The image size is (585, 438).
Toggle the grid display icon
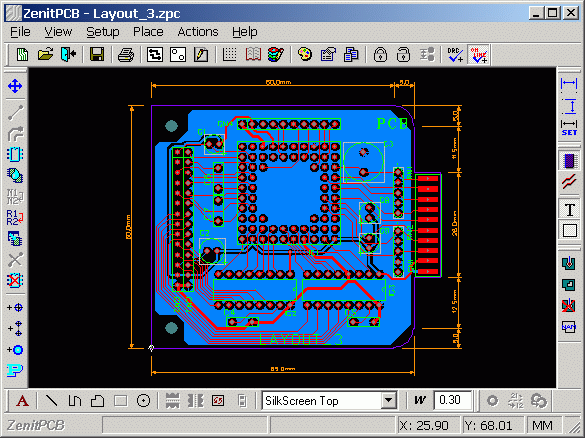[230, 55]
